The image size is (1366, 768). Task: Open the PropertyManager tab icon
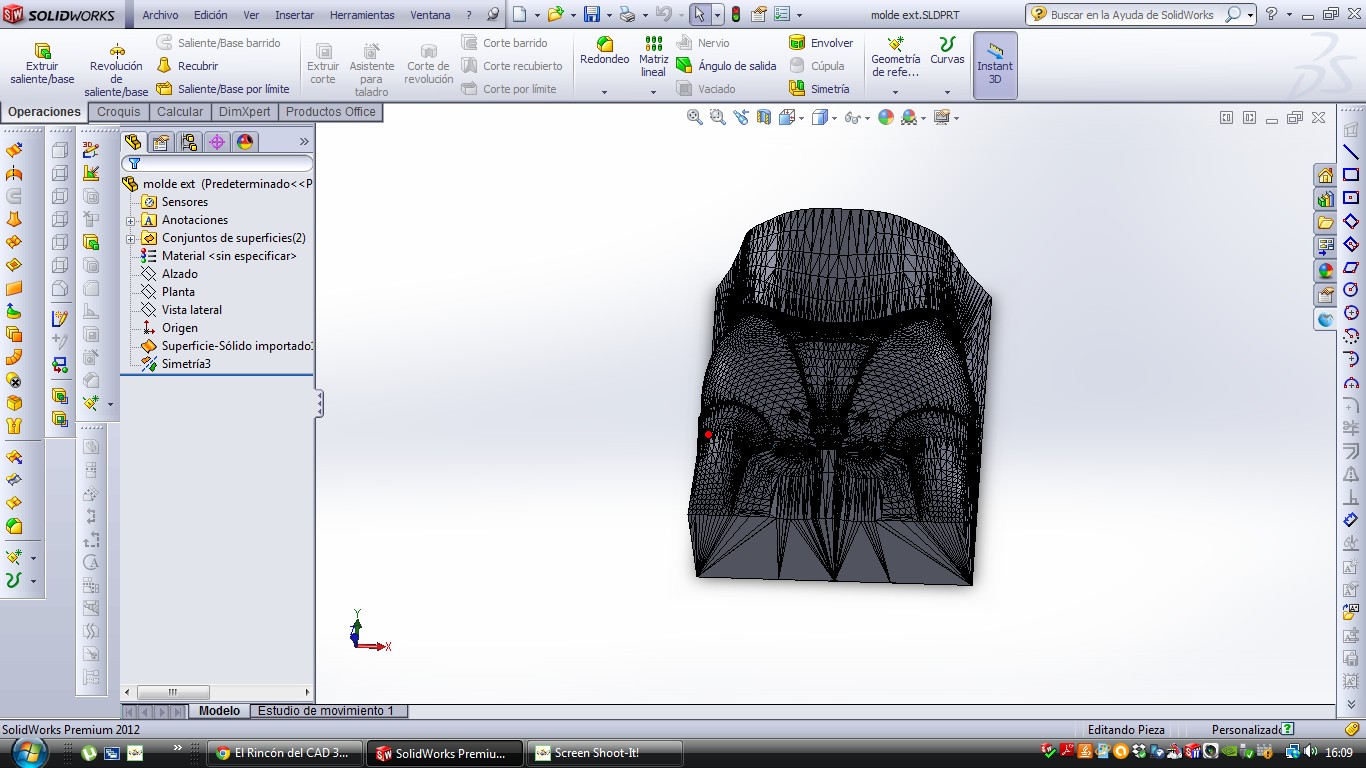pyautogui.click(x=161, y=142)
